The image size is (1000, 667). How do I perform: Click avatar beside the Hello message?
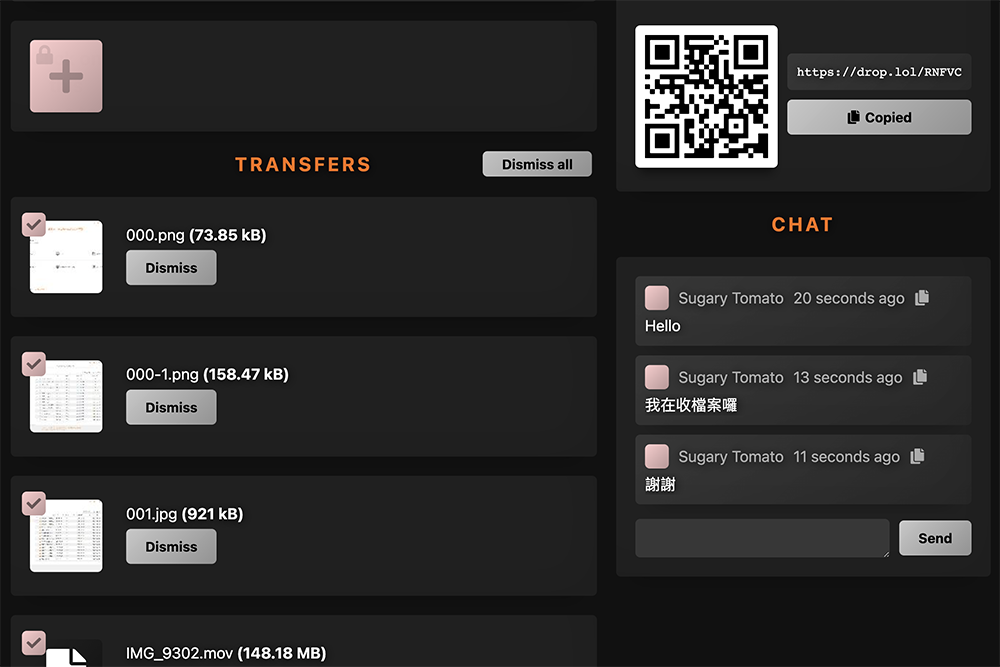(x=656, y=298)
